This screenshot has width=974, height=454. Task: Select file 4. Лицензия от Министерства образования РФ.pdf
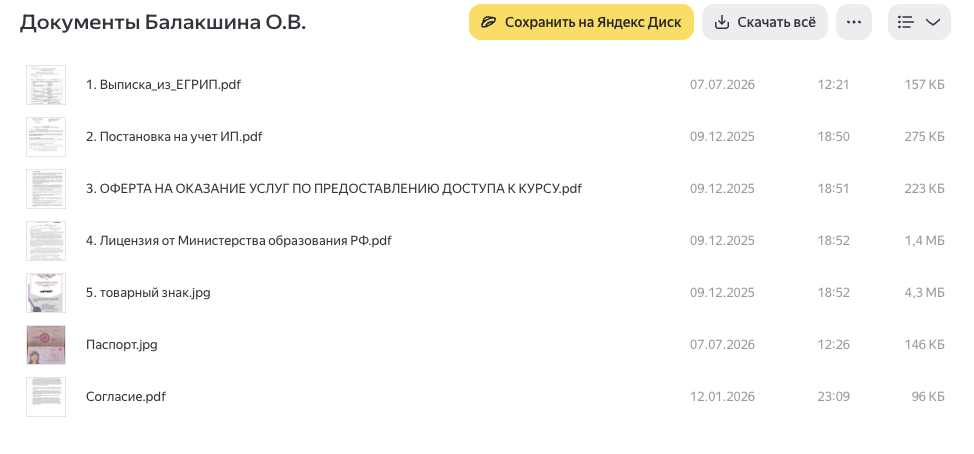239,241
